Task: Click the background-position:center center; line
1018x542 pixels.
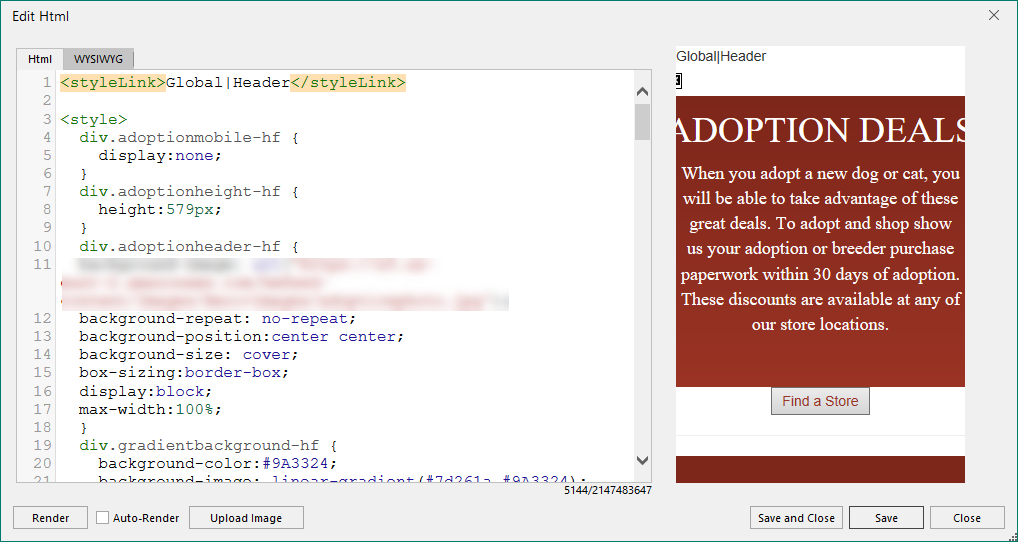Action: tap(242, 337)
